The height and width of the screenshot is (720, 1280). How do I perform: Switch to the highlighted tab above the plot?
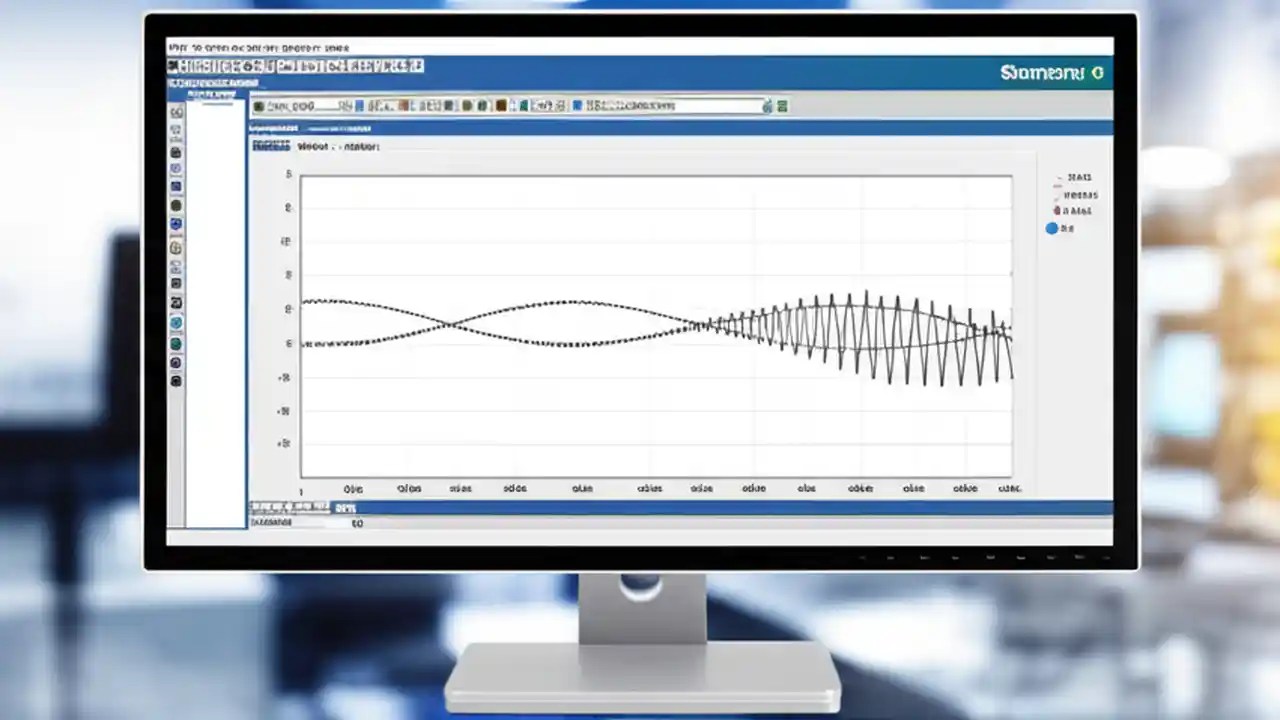click(x=270, y=145)
